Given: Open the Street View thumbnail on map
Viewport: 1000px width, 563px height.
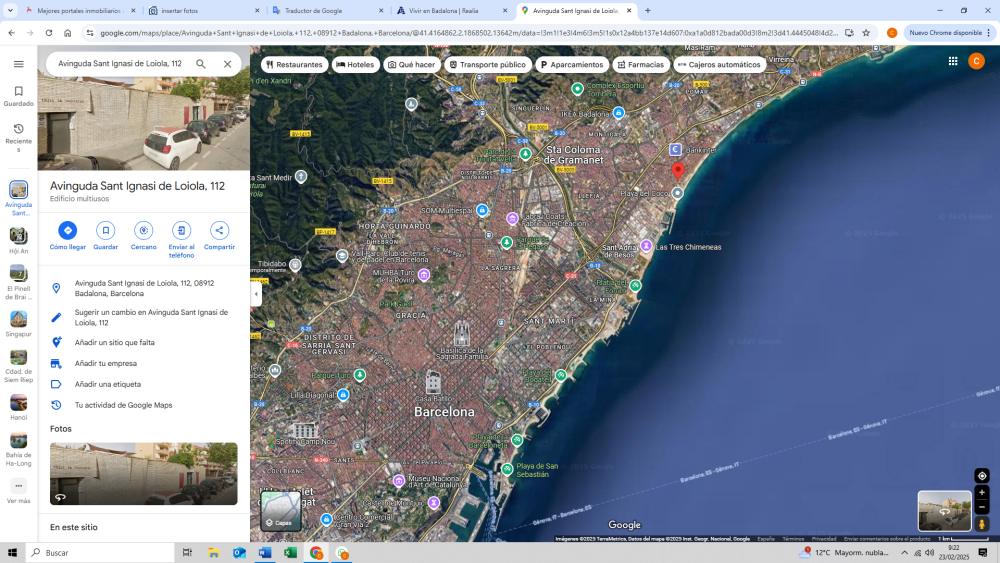Looking at the screenshot, I should pyautogui.click(x=945, y=511).
